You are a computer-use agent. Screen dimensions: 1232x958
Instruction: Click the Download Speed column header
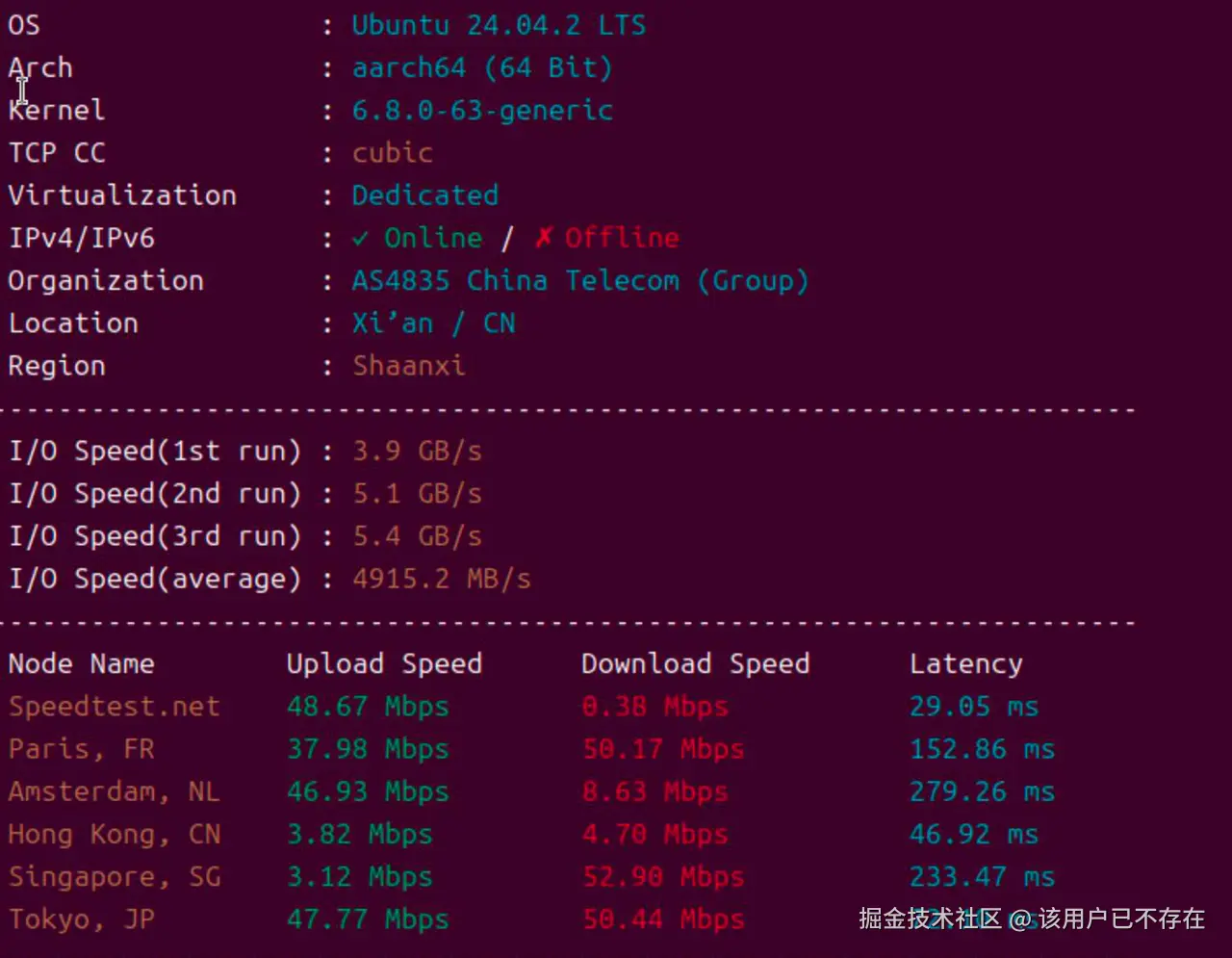(695, 663)
